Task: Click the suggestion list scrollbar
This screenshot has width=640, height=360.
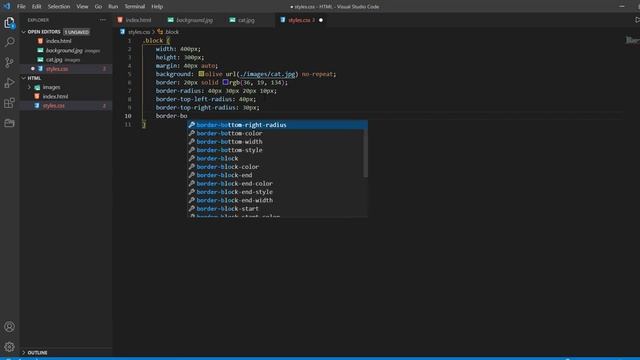Action: [x=365, y=153]
